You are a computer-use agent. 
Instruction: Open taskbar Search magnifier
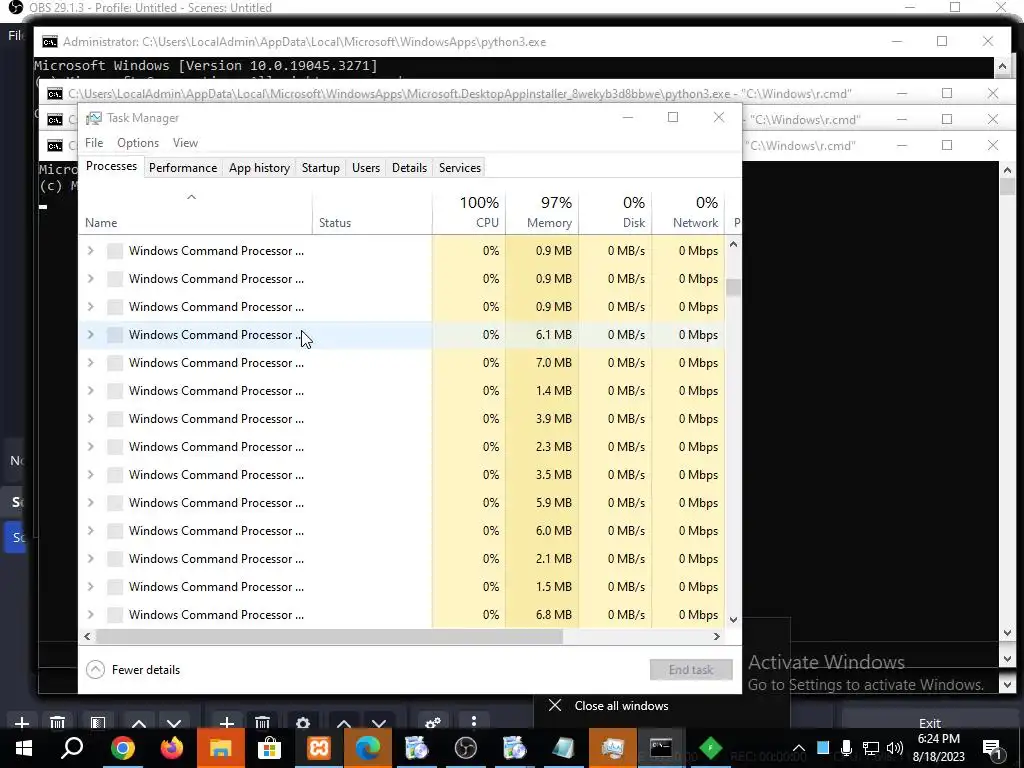click(72, 748)
